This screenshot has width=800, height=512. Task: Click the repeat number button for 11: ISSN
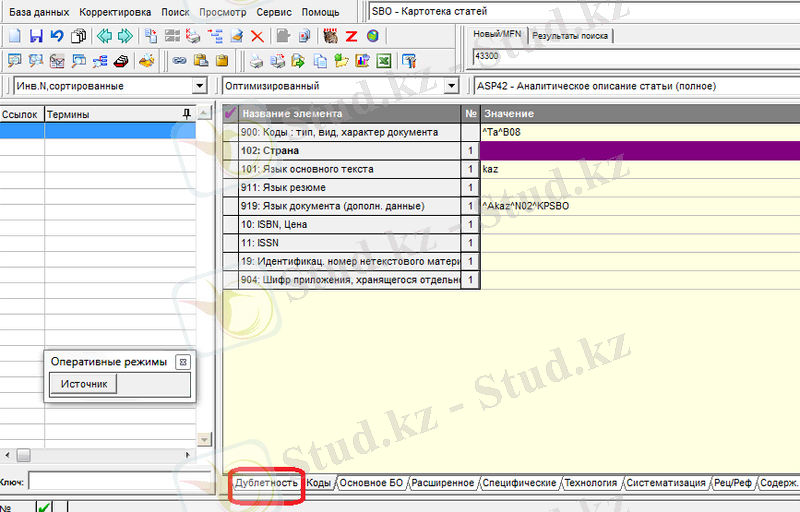(470, 243)
